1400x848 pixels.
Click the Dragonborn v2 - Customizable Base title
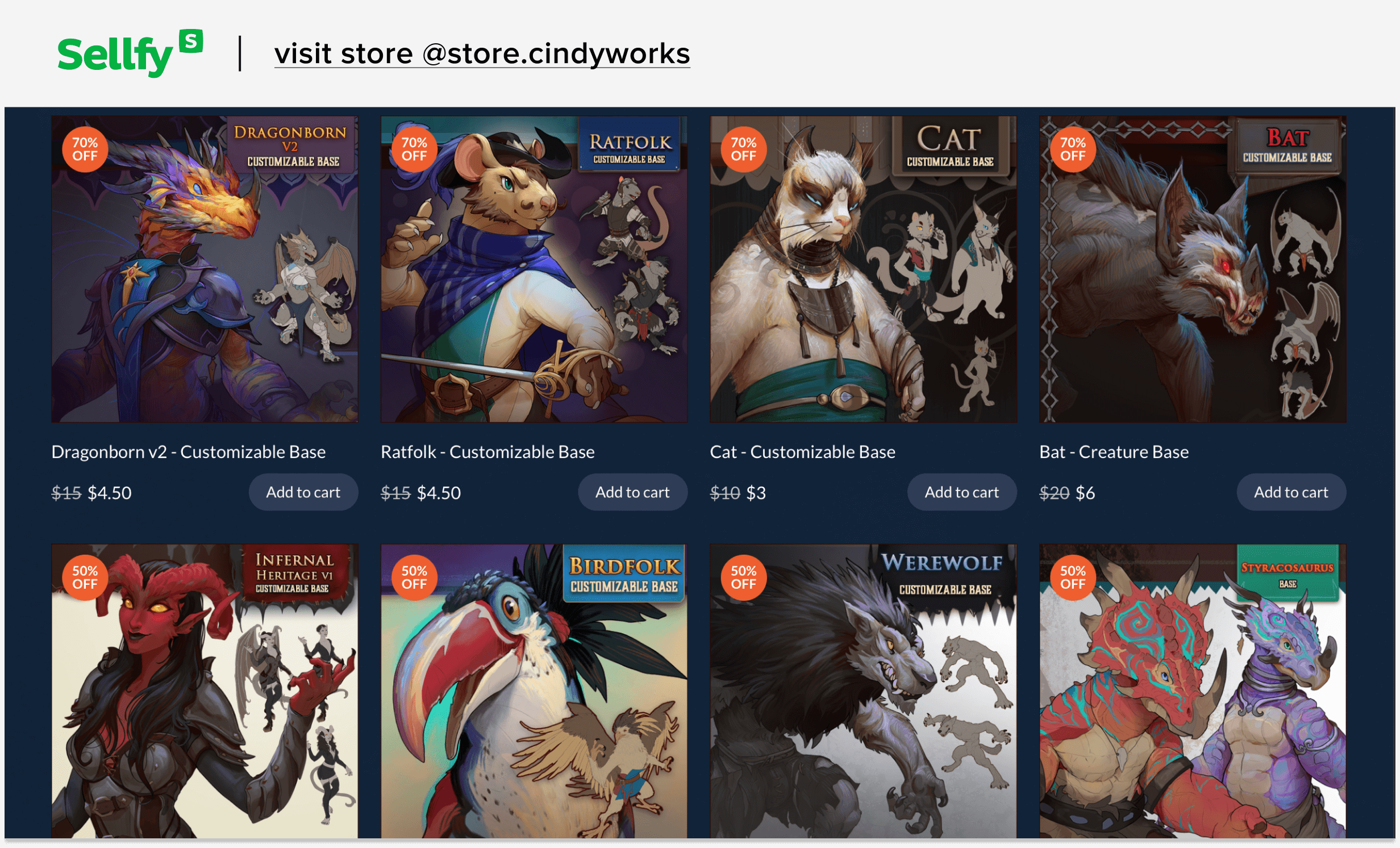click(189, 452)
